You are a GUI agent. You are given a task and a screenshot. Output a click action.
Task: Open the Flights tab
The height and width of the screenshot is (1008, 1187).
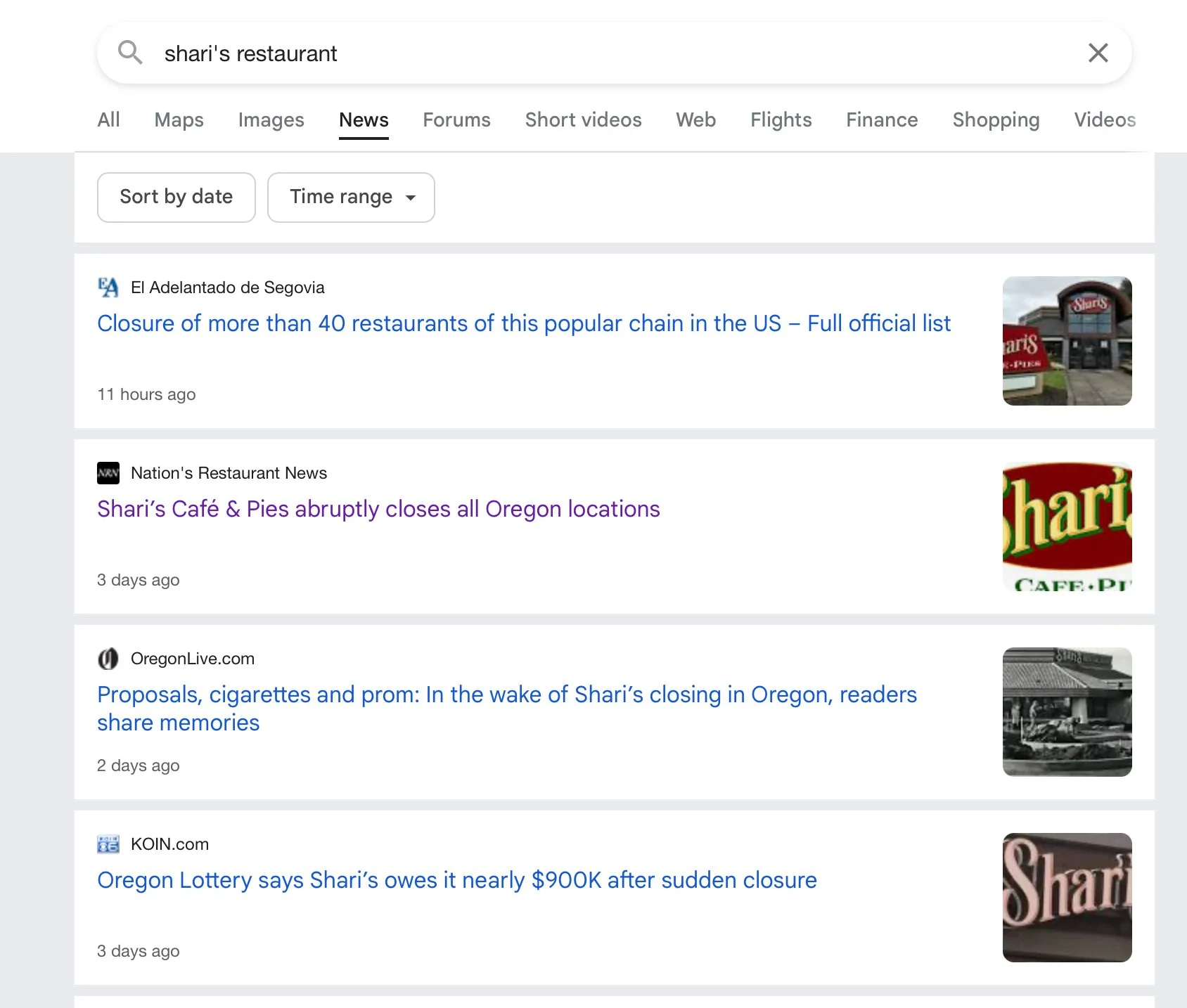point(781,120)
